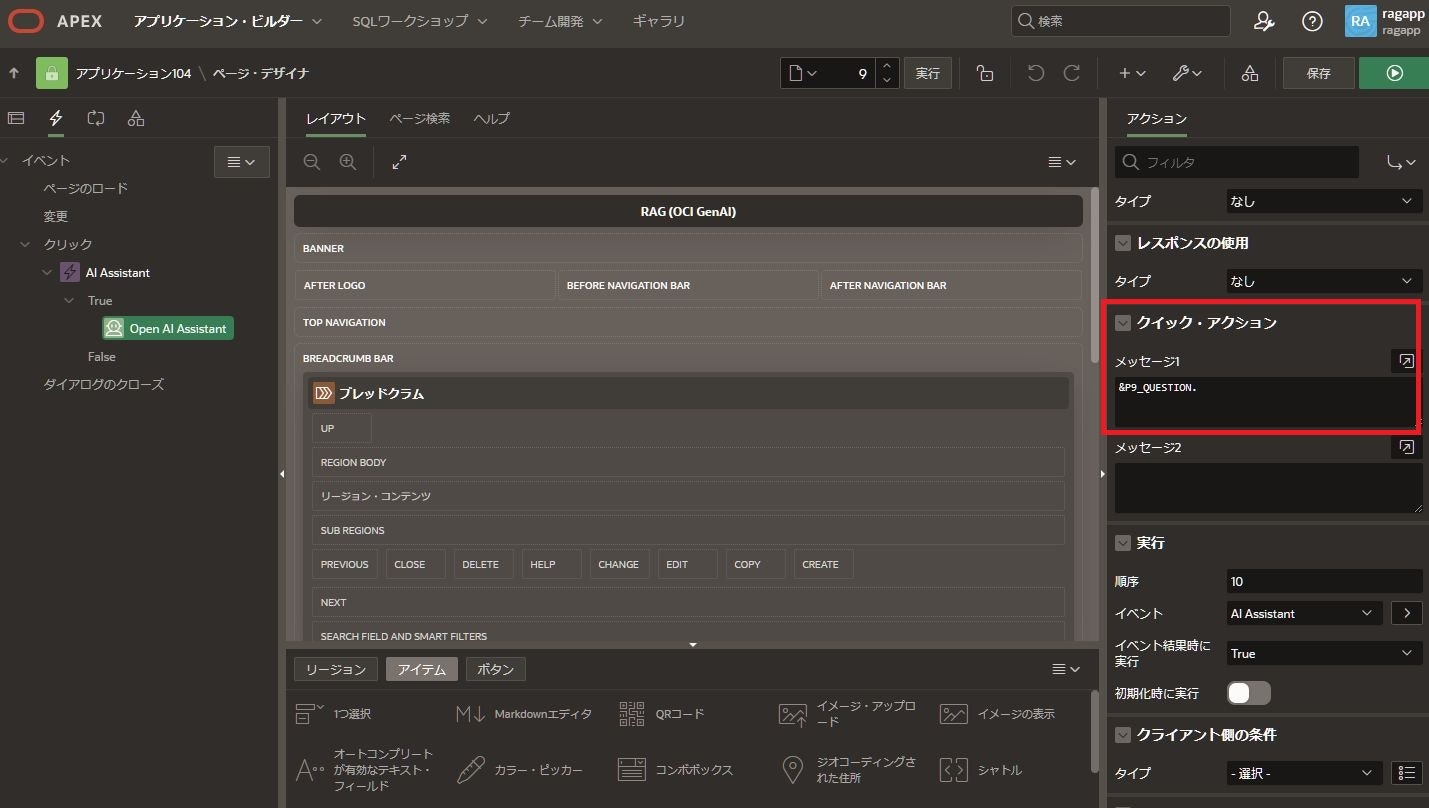Switch to the Dynamic Actions lightning tab

click(56, 118)
